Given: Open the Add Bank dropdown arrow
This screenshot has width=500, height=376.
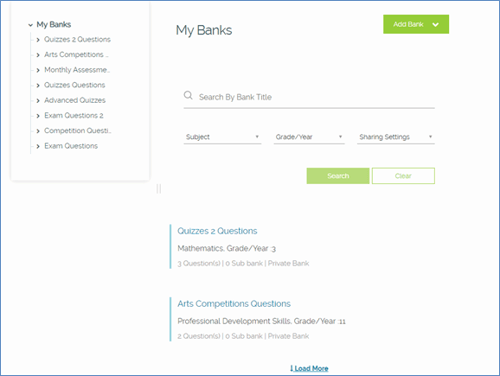Looking at the screenshot, I should click(435, 24).
